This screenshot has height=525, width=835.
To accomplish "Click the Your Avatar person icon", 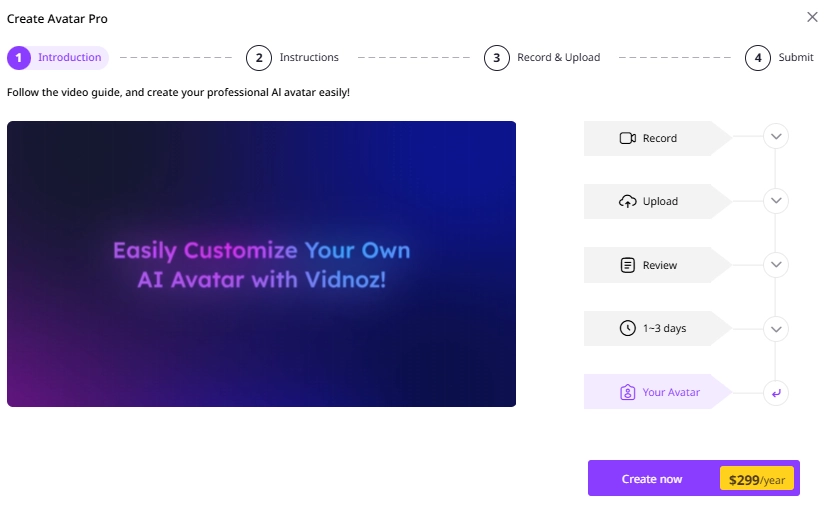I will [627, 392].
